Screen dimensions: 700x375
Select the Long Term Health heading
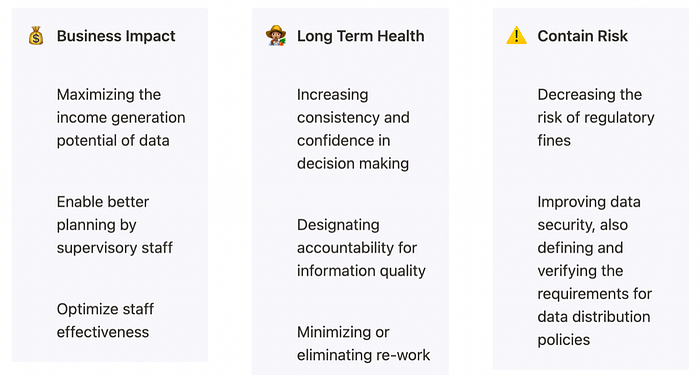click(x=361, y=36)
